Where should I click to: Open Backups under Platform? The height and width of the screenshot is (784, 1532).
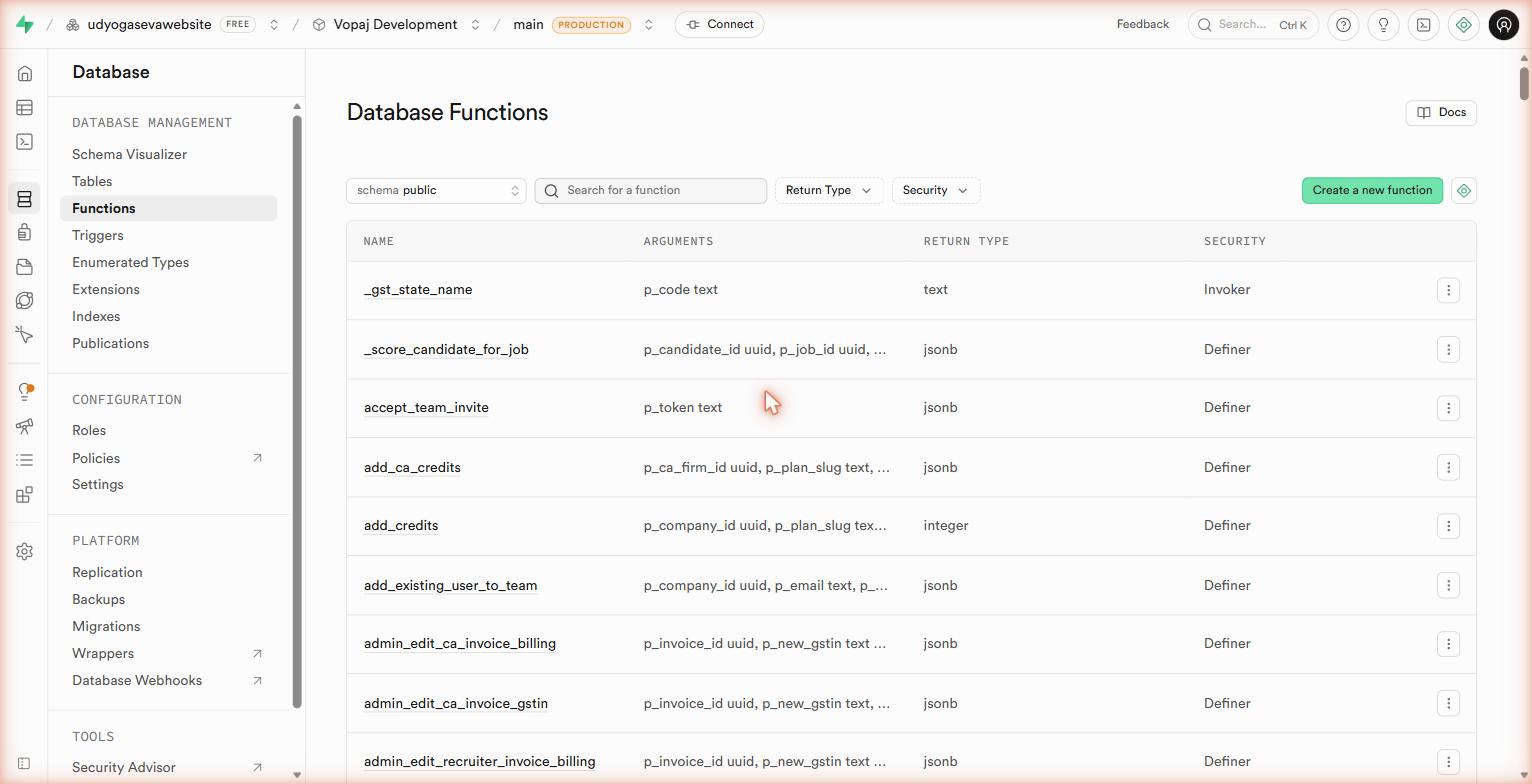(98, 600)
